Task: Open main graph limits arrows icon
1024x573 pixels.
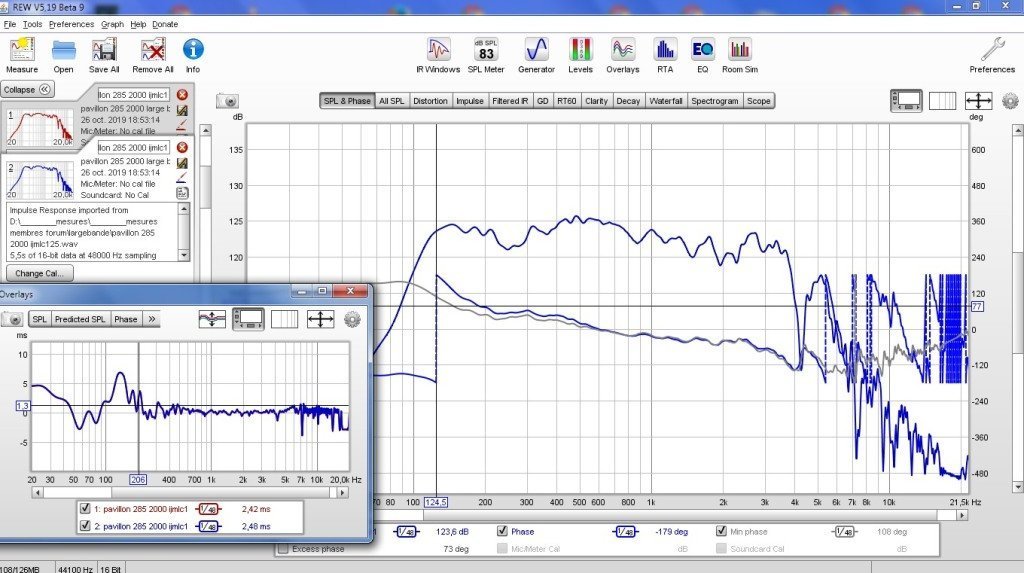Action: tap(978, 101)
